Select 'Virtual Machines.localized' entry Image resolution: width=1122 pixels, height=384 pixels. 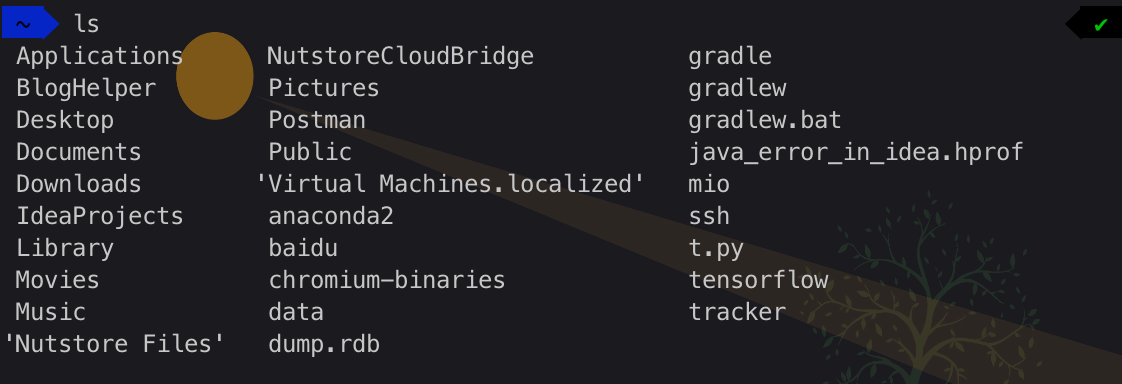(x=451, y=184)
